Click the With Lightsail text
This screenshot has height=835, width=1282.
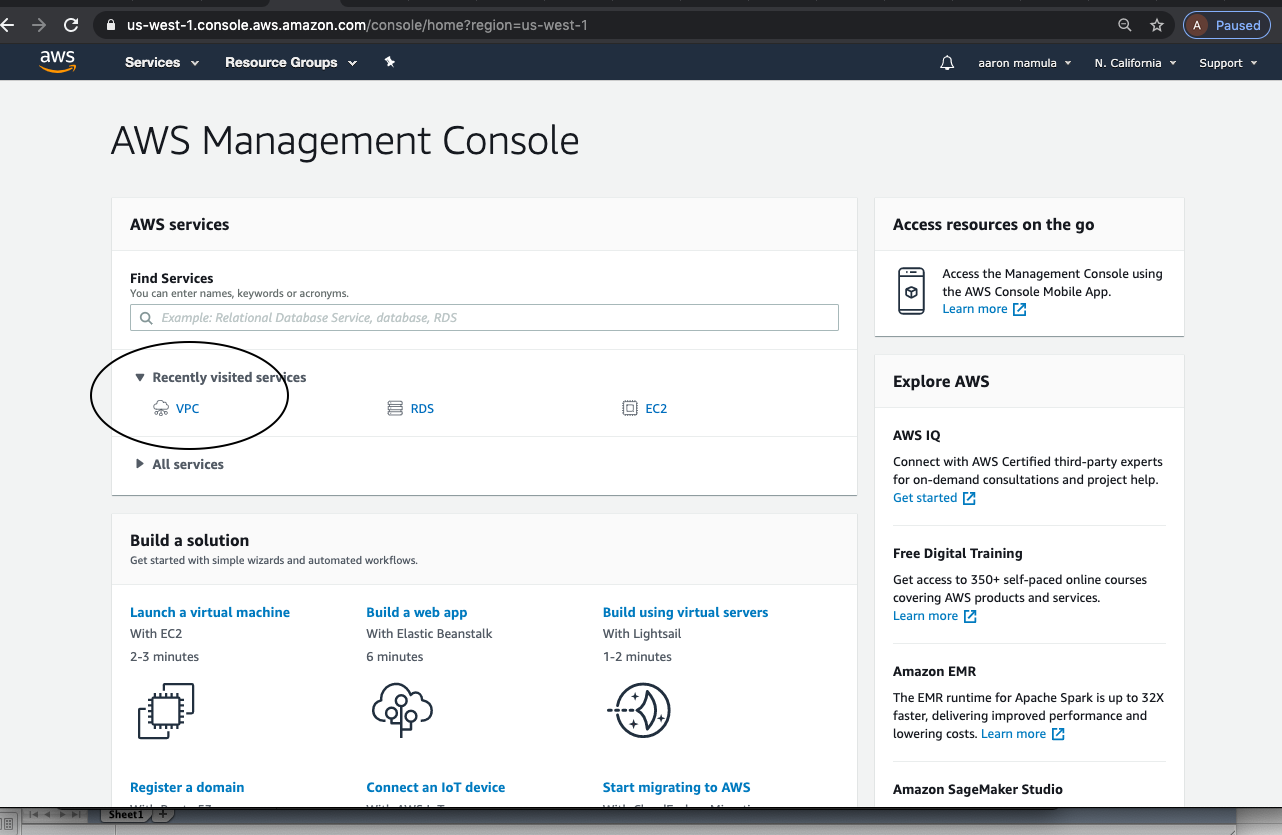[642, 633]
